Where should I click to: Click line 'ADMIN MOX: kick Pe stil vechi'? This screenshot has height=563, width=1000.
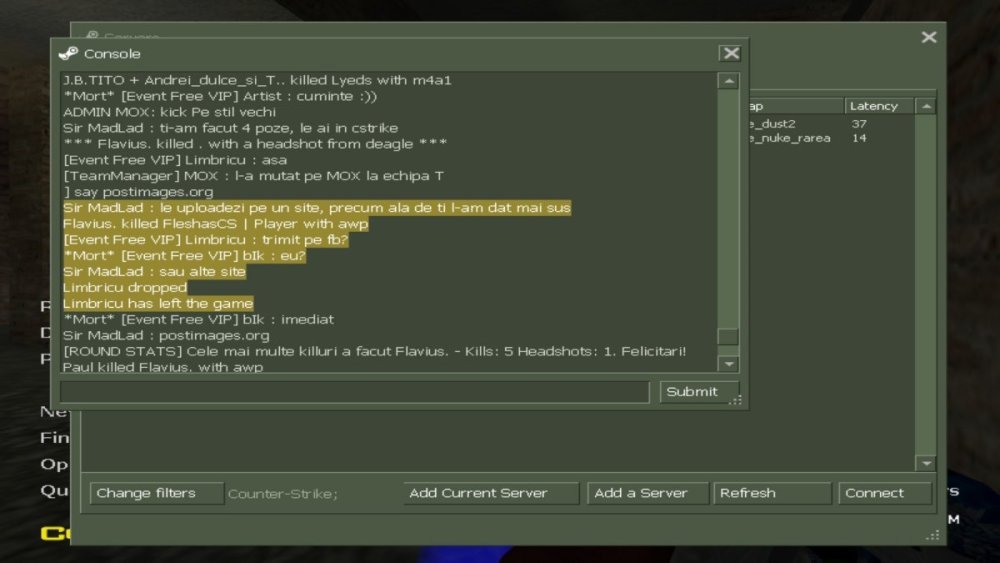[x=170, y=112]
